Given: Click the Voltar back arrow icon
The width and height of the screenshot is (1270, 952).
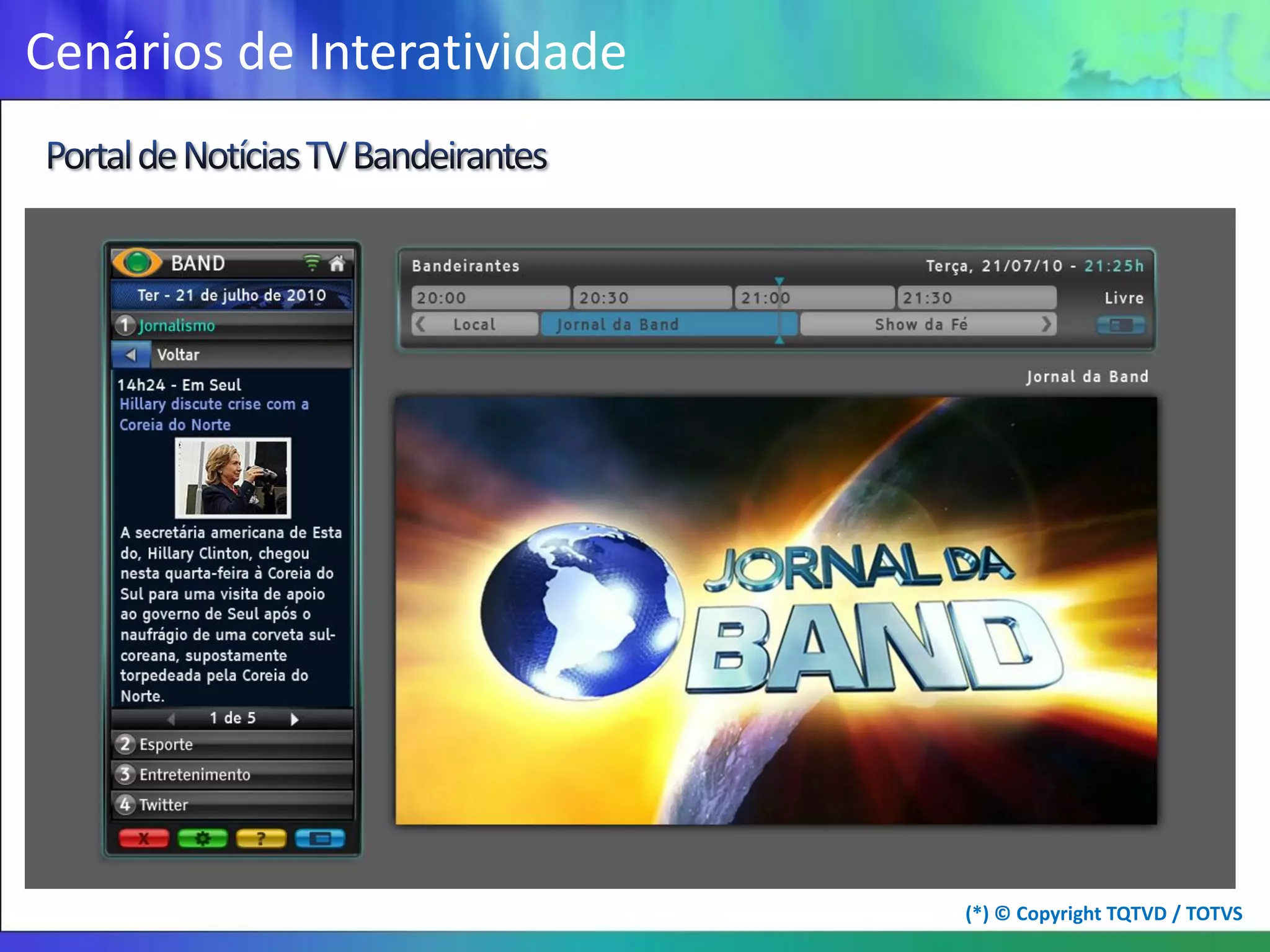Looking at the screenshot, I should tap(131, 355).
